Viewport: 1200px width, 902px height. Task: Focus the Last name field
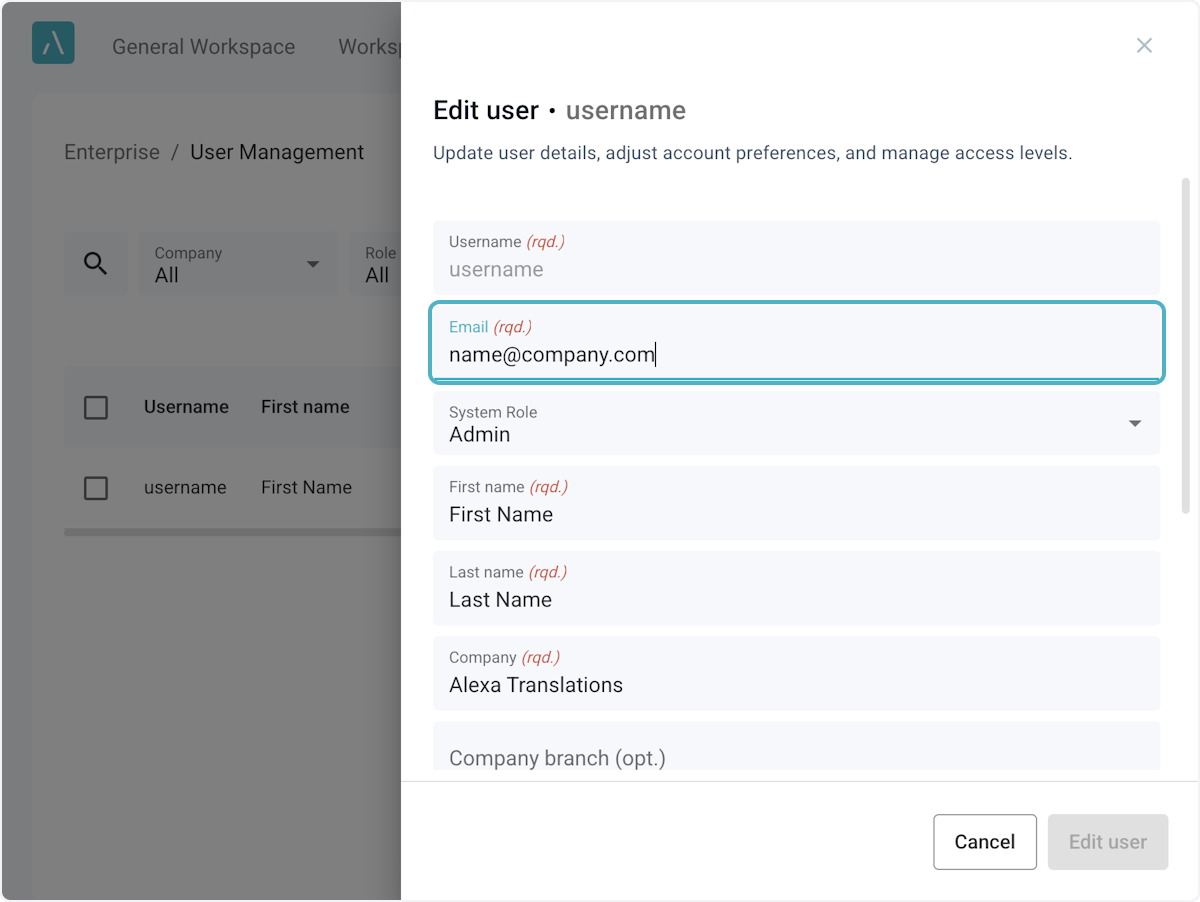(x=796, y=599)
